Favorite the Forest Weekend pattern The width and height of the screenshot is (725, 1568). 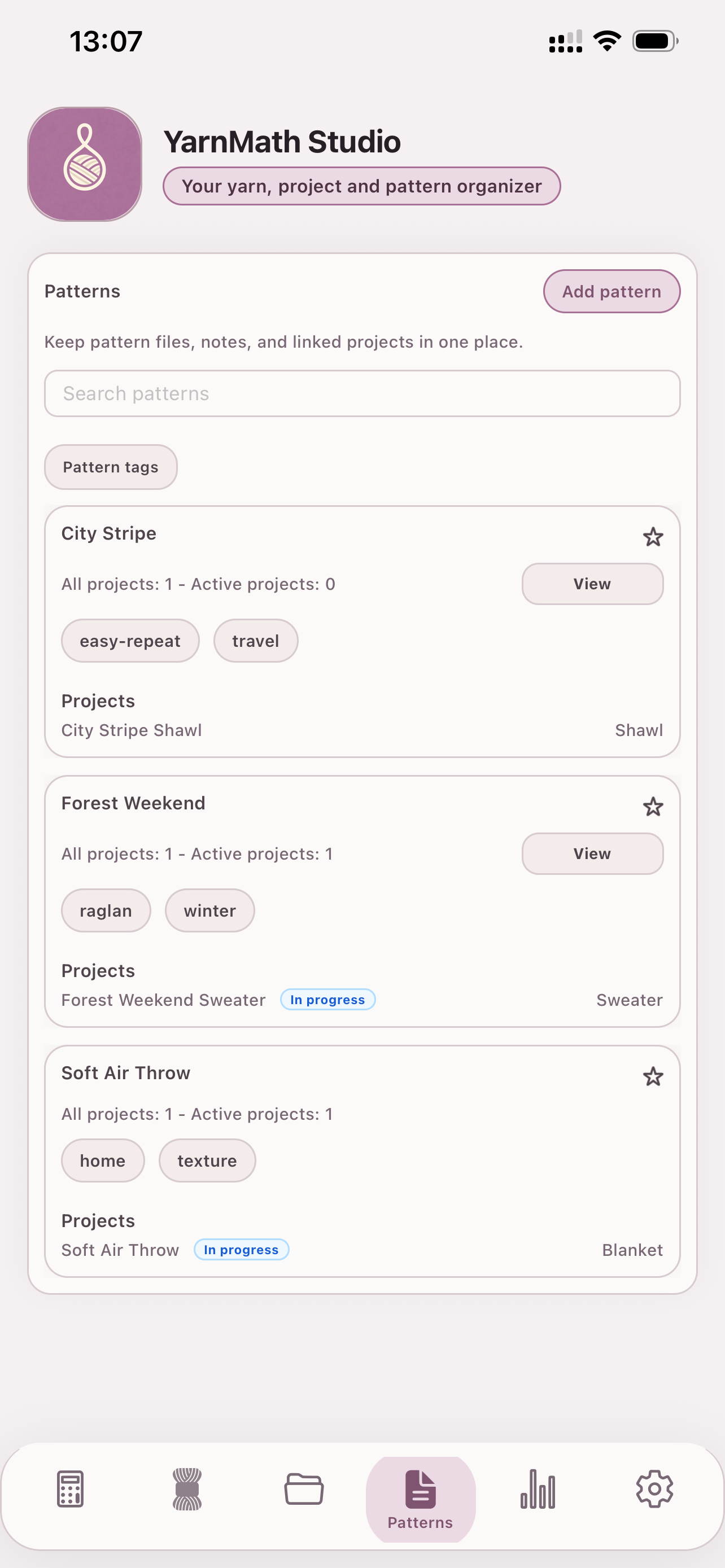coord(653,807)
